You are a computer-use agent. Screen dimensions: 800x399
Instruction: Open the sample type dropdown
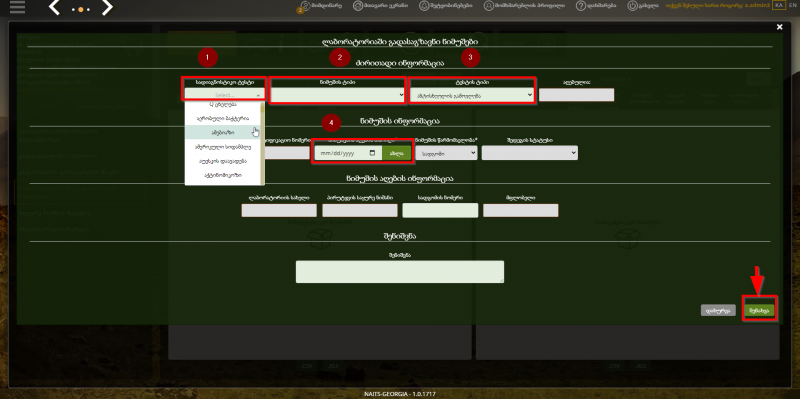pos(338,95)
